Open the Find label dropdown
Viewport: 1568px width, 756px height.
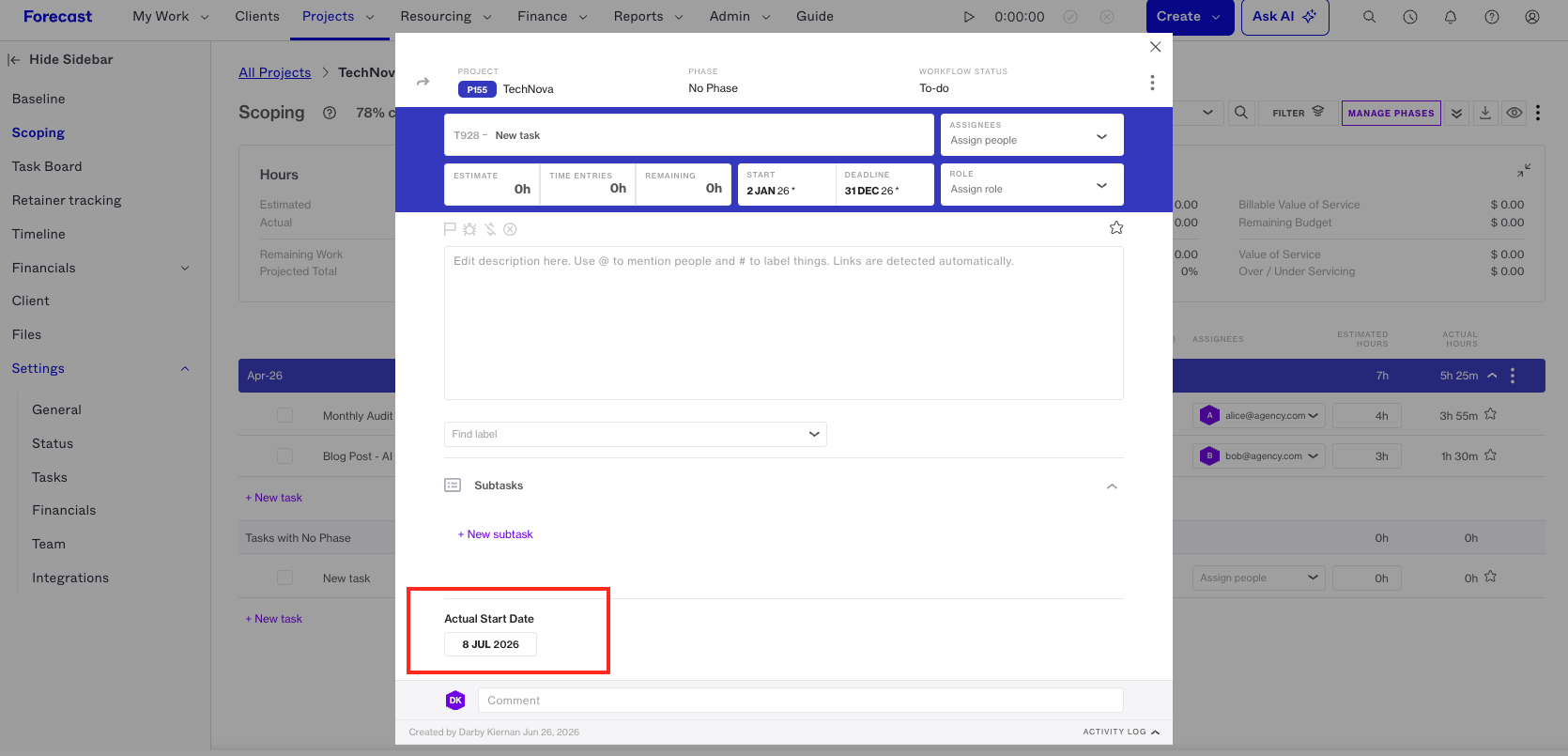(x=636, y=434)
